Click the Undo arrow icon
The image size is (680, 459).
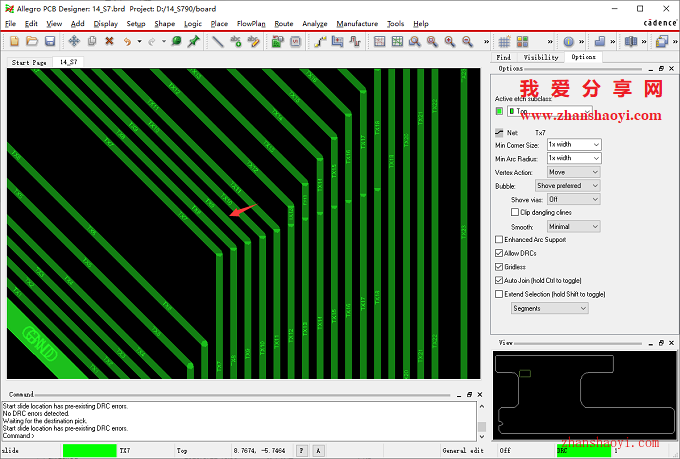(x=127, y=42)
